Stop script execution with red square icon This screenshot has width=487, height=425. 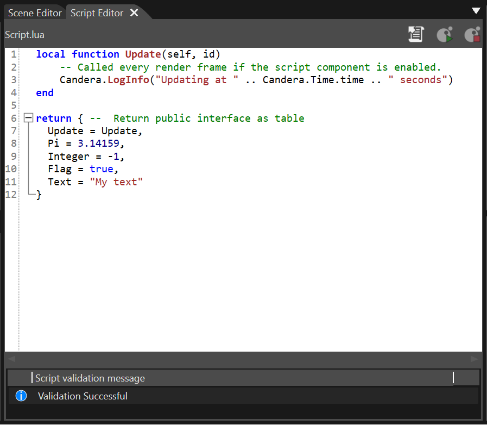click(472, 34)
